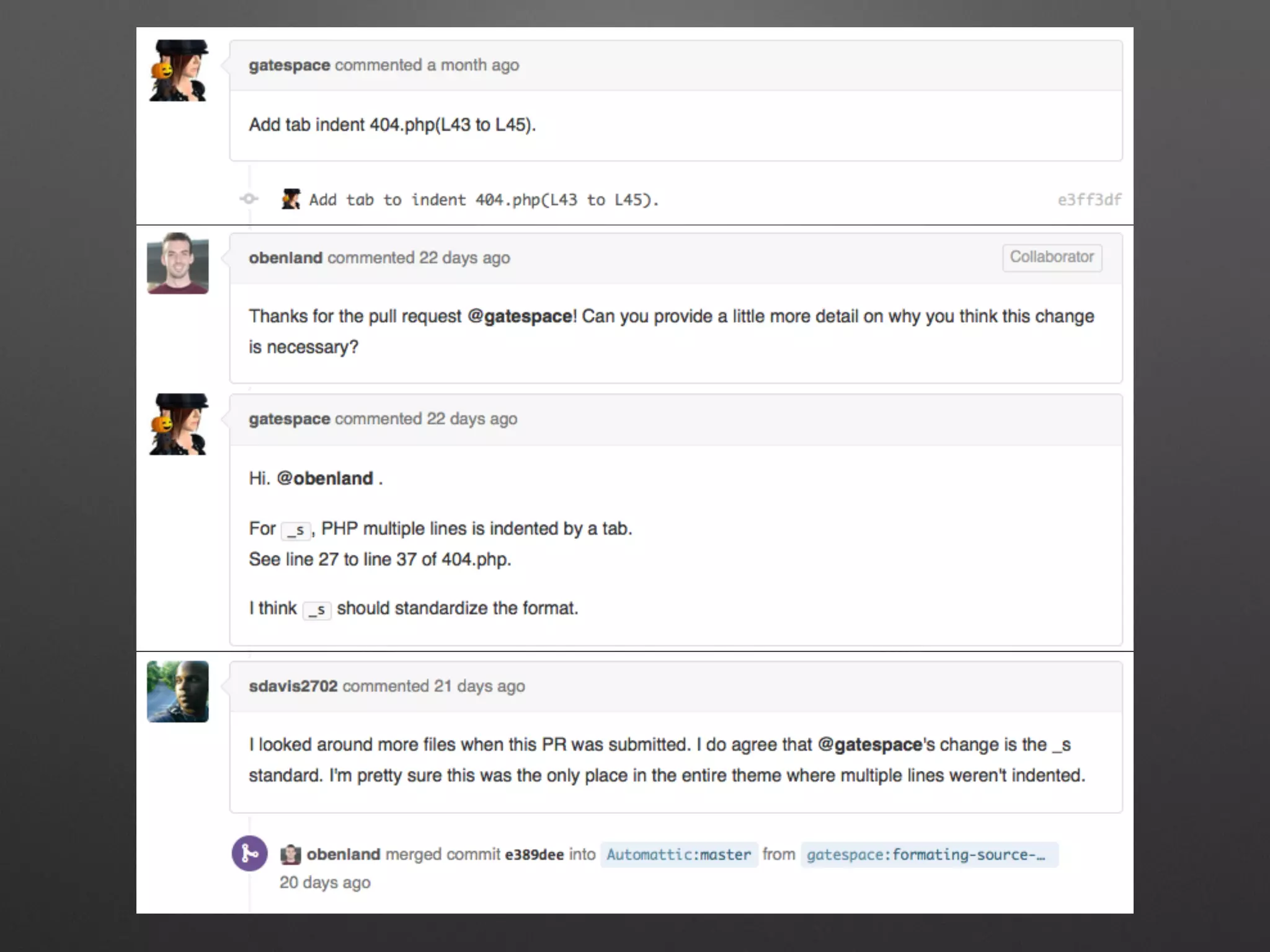Click '21 days ago' timestamp on sdavis2702's comment

point(479,686)
